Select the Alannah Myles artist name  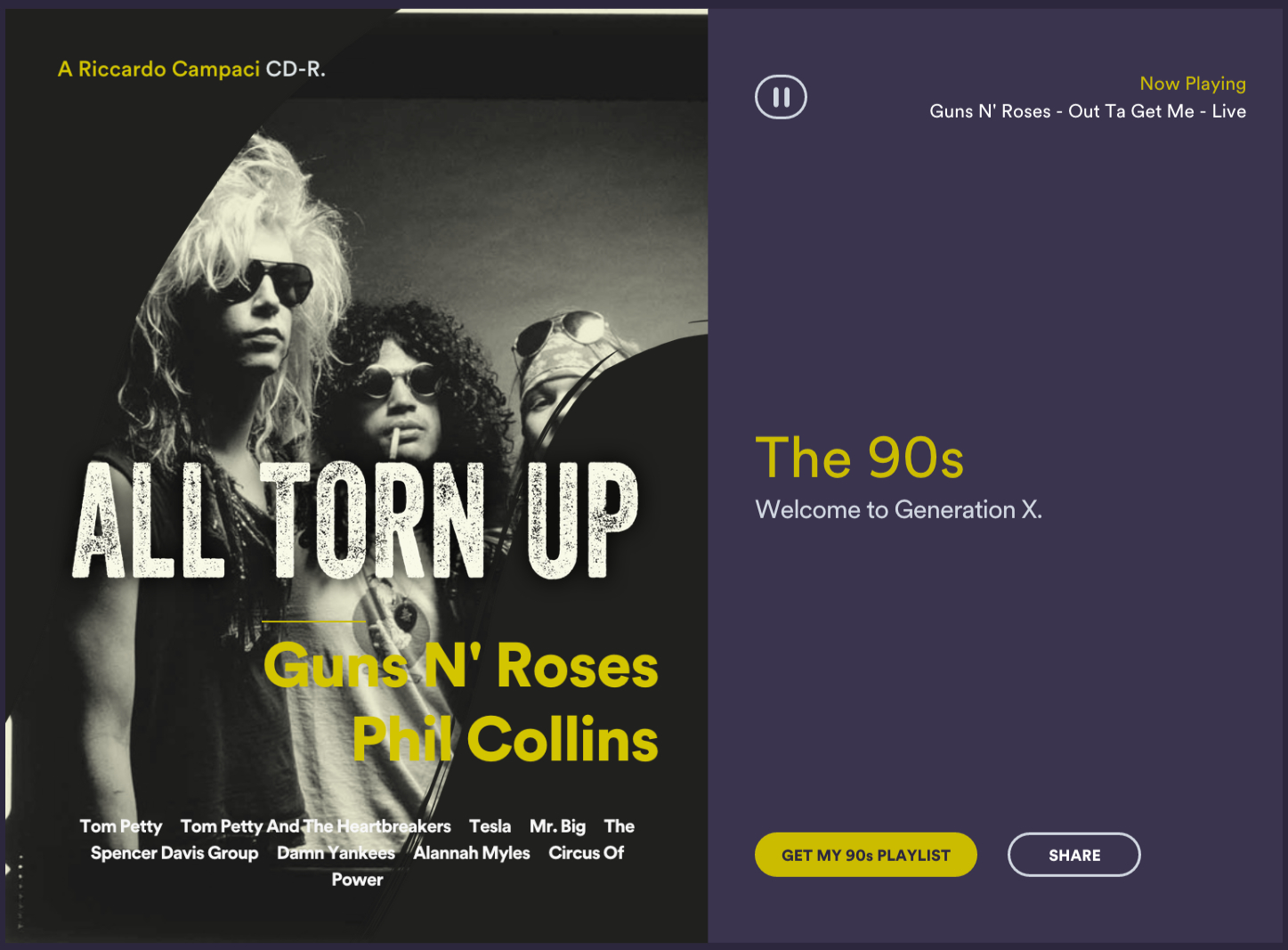472,853
